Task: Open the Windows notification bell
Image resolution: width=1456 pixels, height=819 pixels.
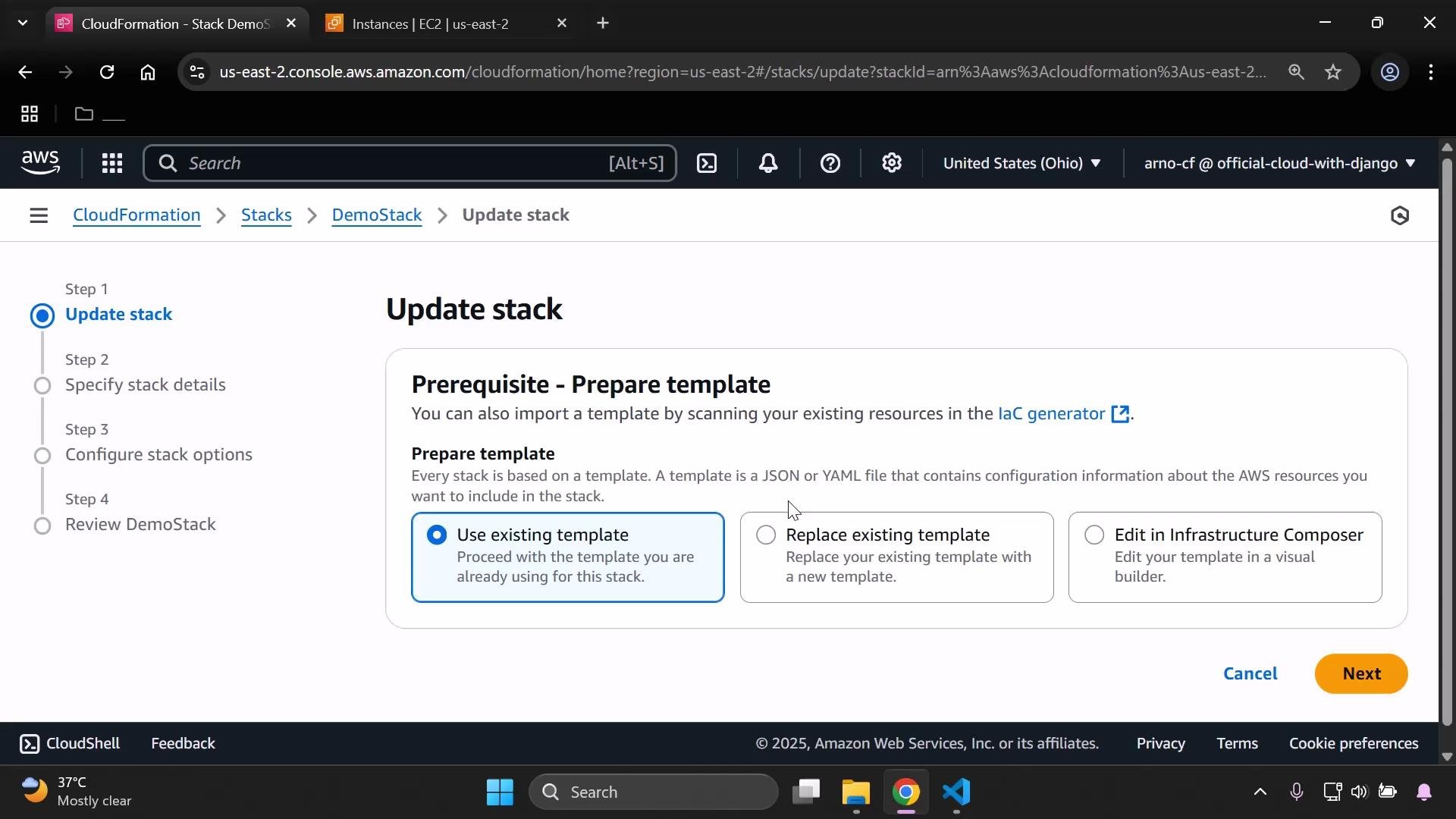Action: (x=1423, y=792)
